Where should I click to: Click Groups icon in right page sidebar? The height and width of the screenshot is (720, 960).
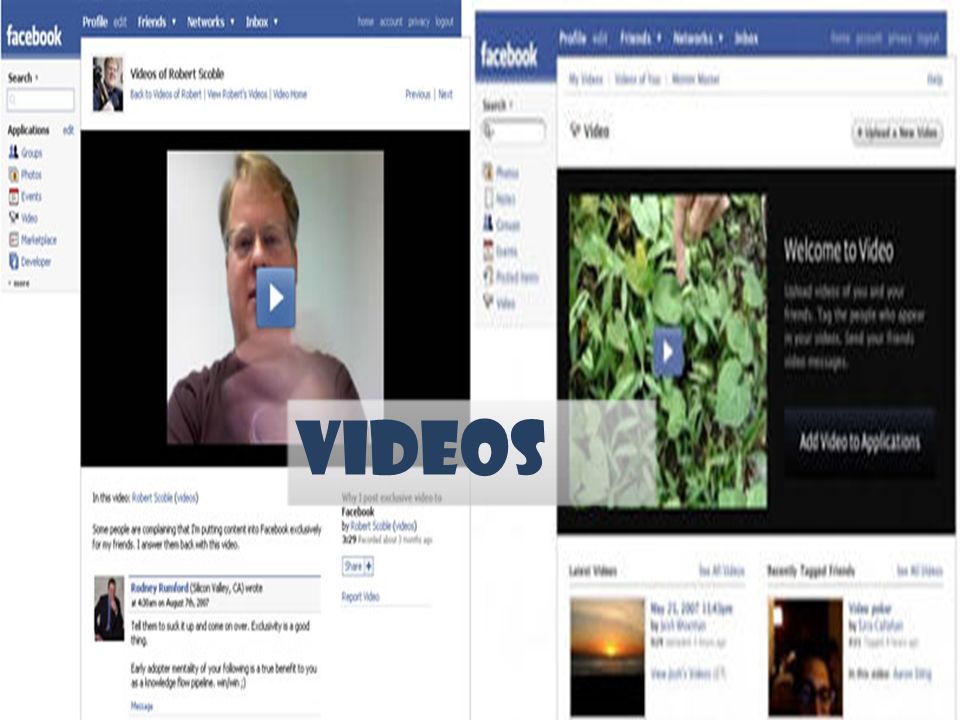pos(488,223)
